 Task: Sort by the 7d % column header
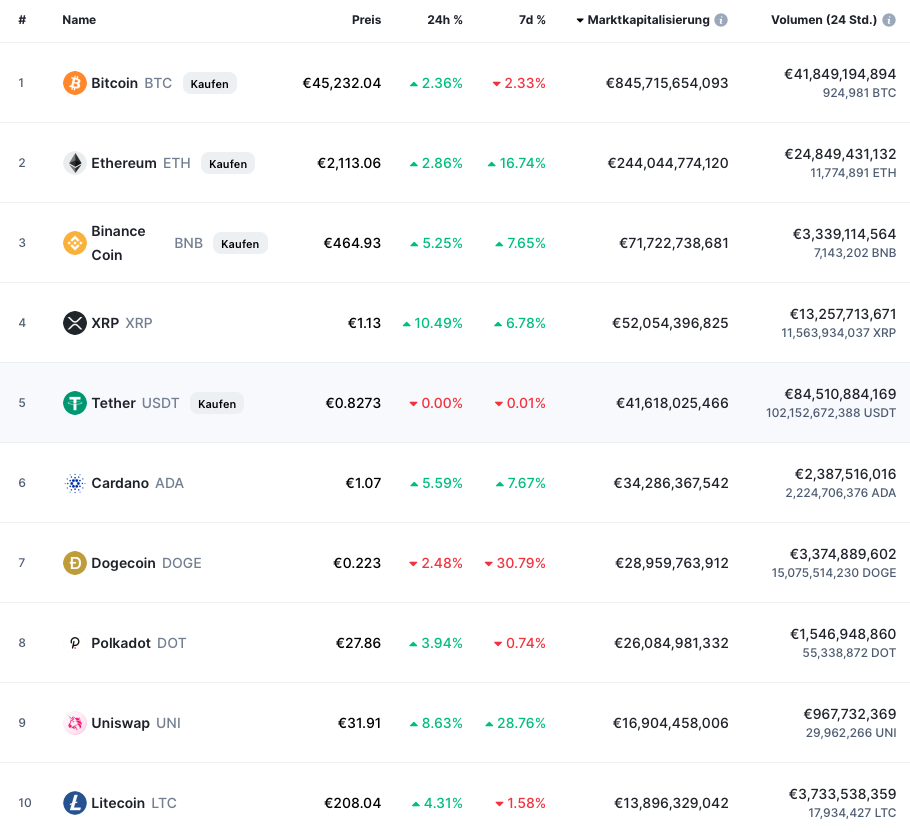click(x=531, y=20)
